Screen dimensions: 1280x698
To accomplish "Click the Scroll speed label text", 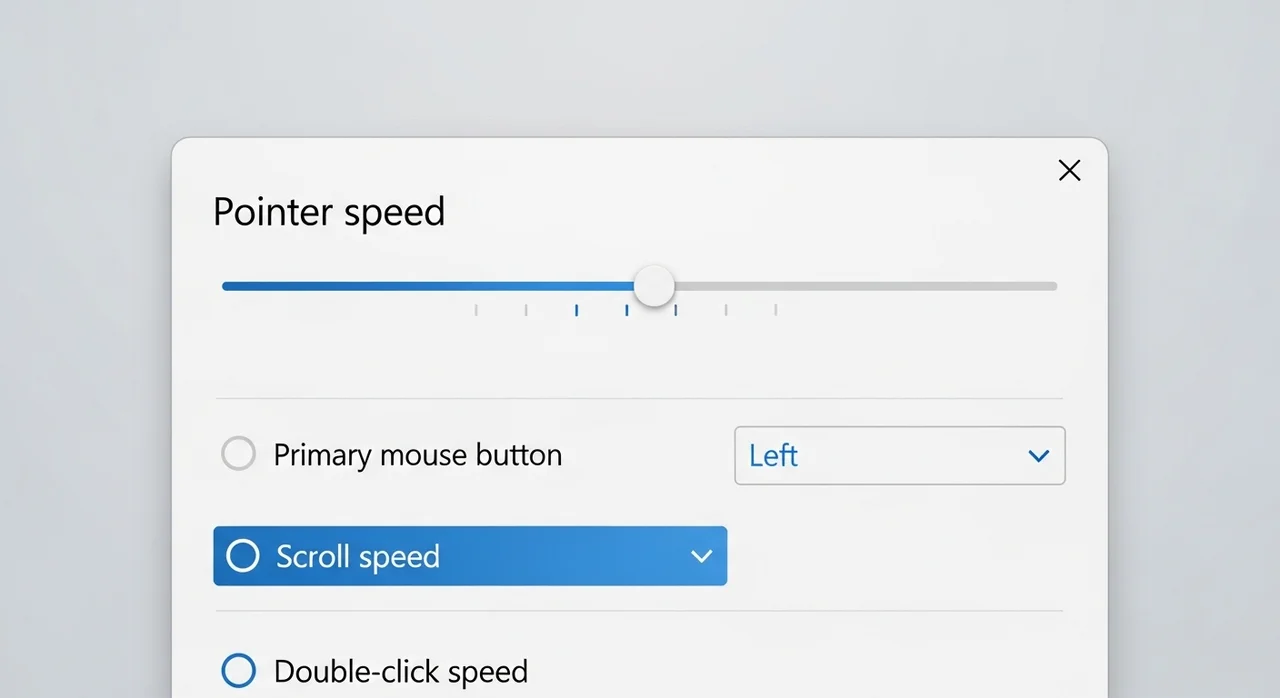I will 357,556.
